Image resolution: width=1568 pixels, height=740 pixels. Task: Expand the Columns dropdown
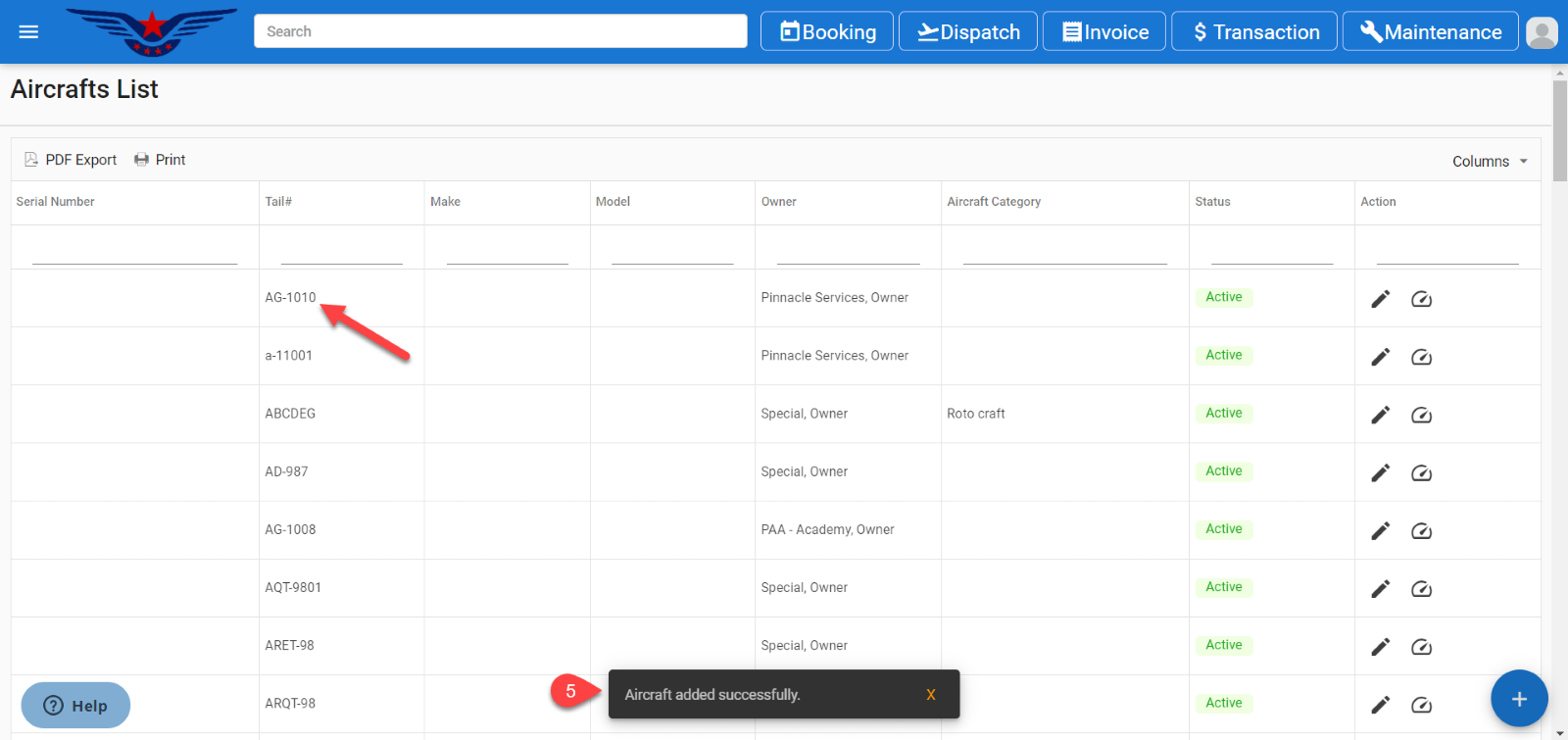click(x=1490, y=162)
